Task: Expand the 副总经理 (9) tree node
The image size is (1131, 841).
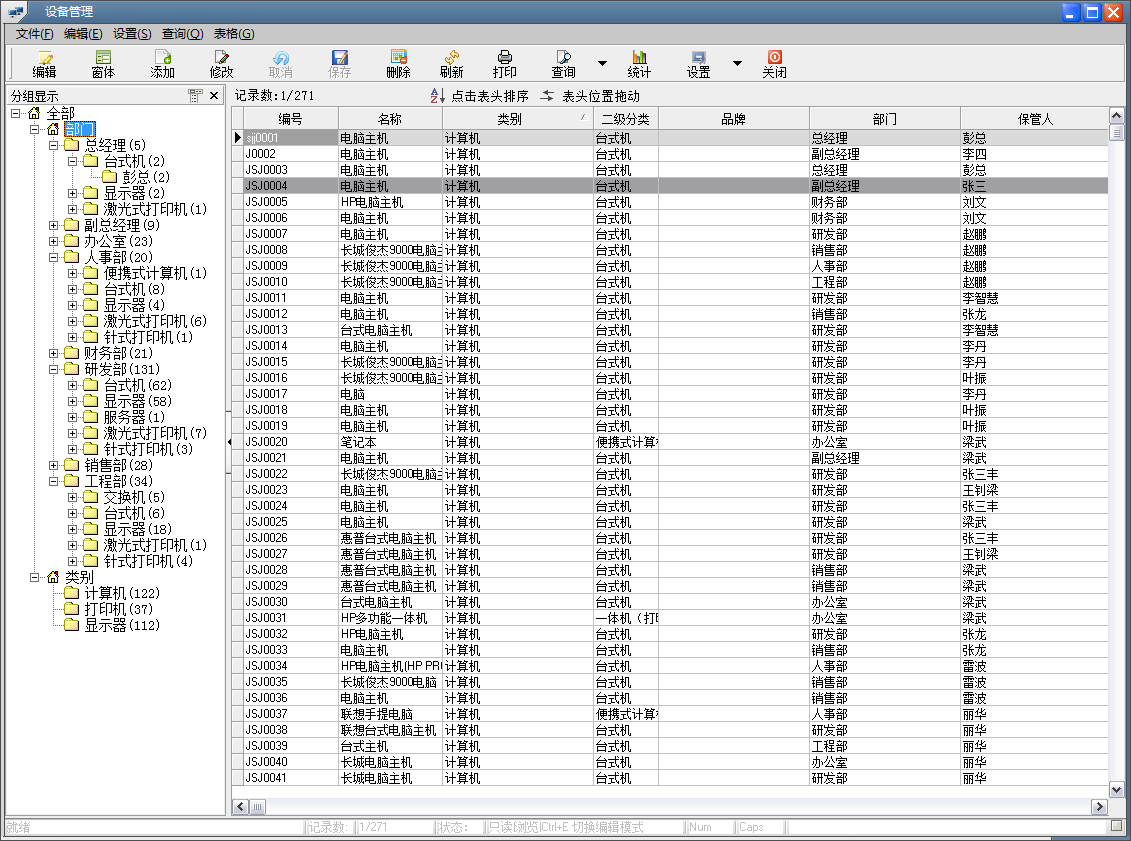Action: [x=53, y=225]
